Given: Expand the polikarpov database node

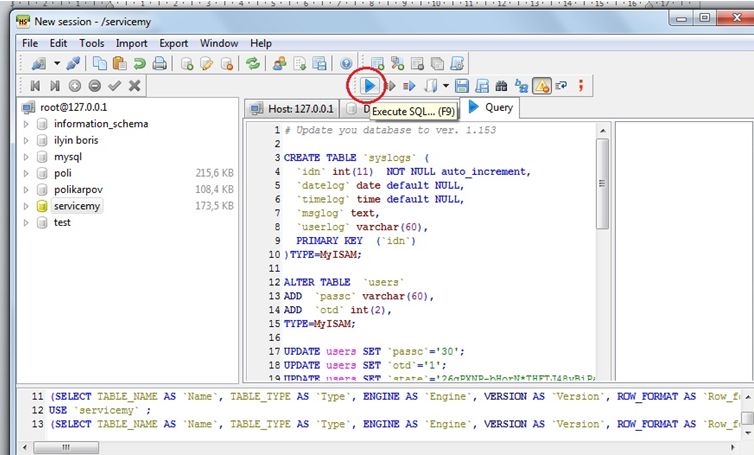Looking at the screenshot, I should [27, 189].
